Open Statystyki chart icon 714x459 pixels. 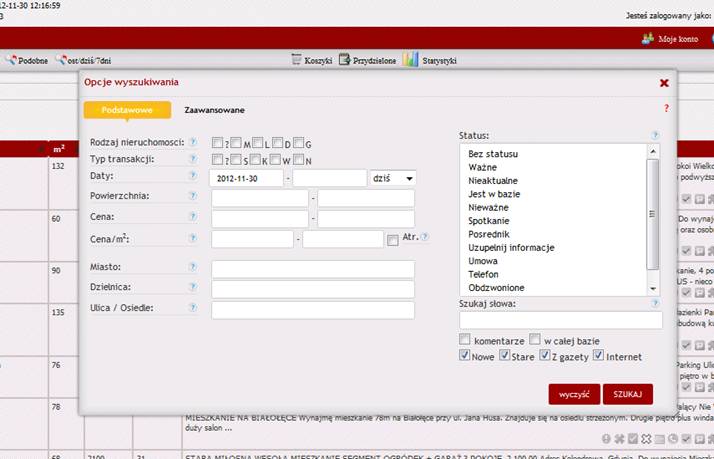[x=411, y=60]
